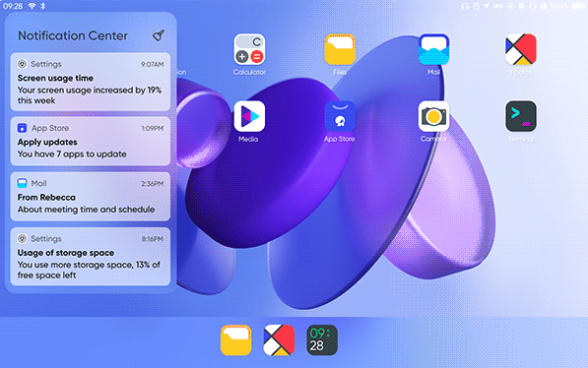
Task: Open the From Rebecca mail notification
Action: coord(90,197)
